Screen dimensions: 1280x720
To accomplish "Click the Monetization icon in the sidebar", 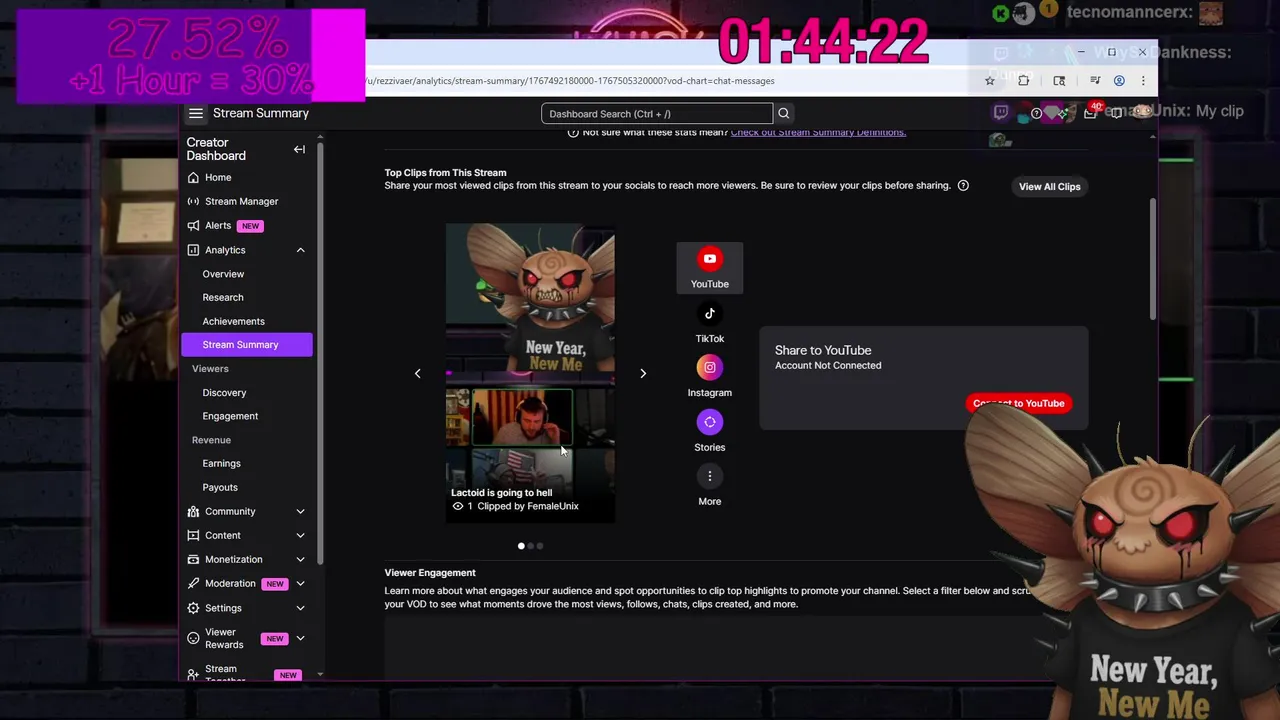I will click(x=194, y=559).
